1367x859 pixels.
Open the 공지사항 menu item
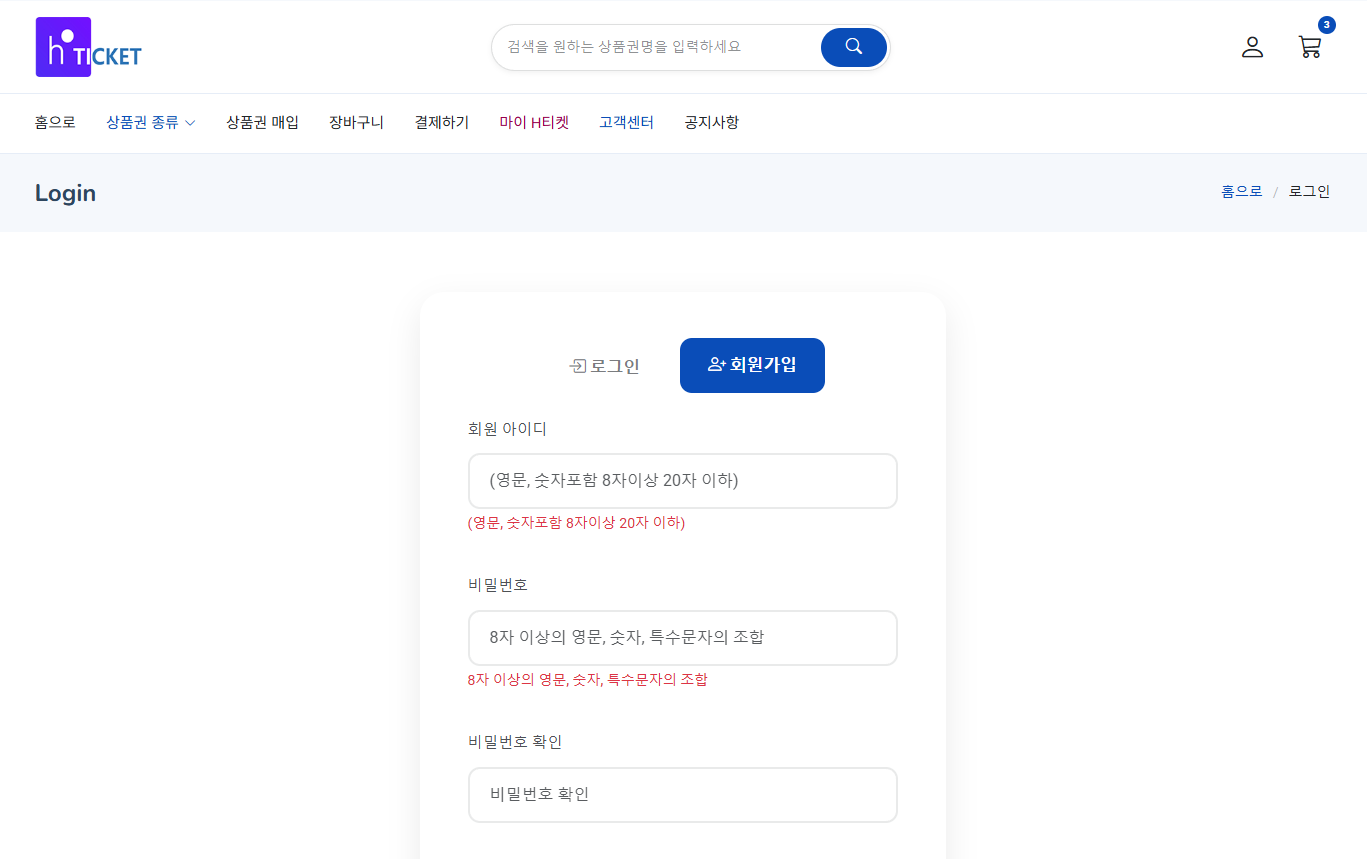tap(712, 123)
